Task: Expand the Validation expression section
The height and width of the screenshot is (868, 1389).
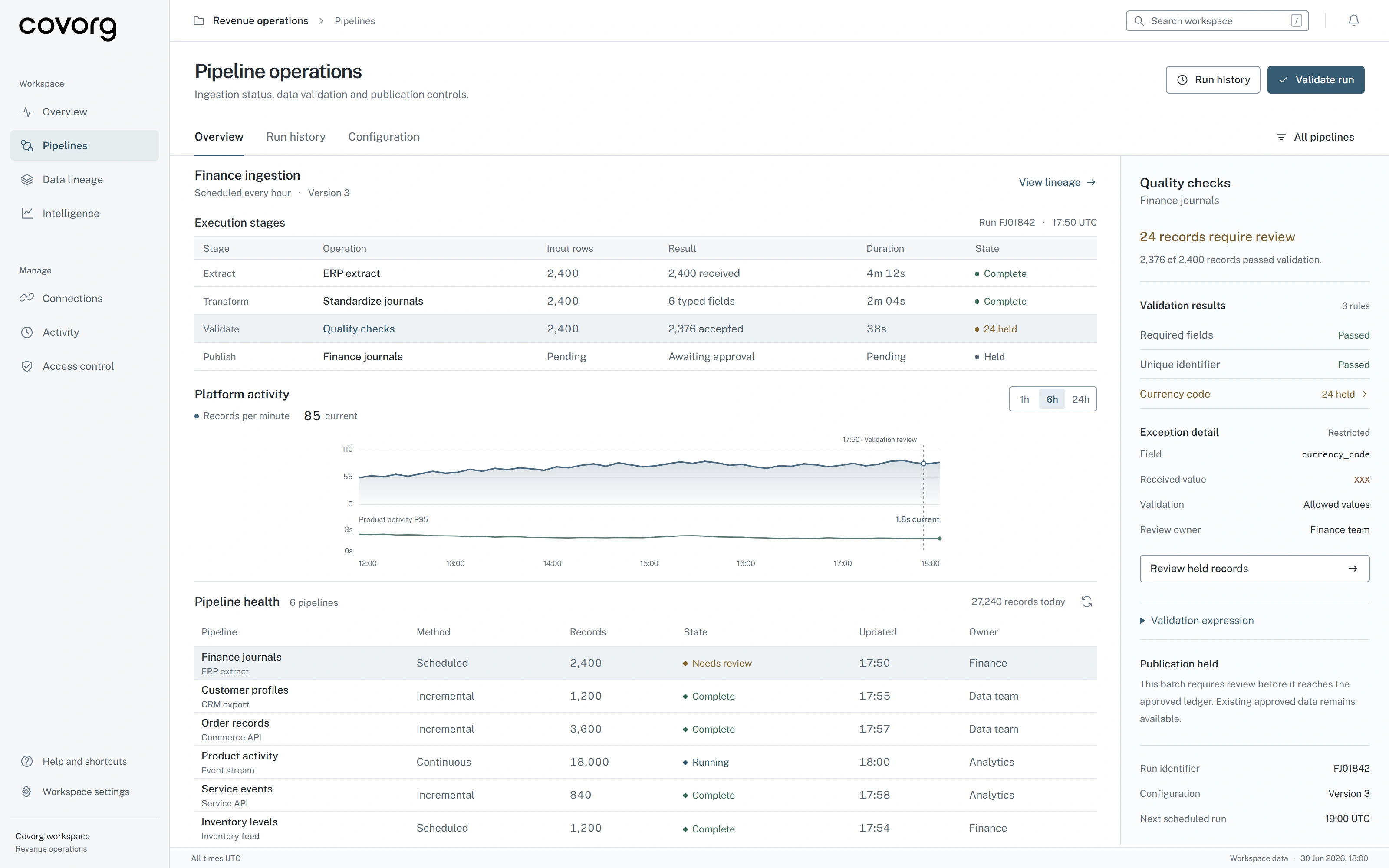Action: pyautogui.click(x=1197, y=621)
